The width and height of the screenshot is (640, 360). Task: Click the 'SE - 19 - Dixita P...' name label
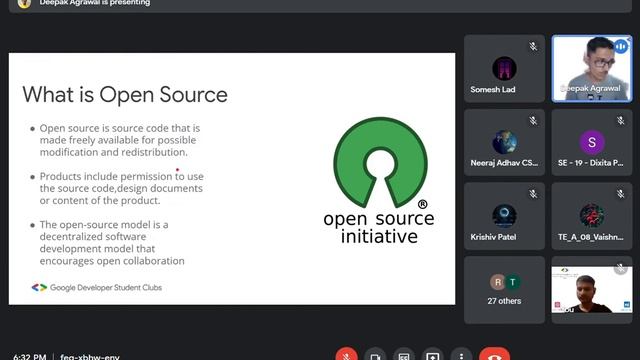[x=591, y=163]
